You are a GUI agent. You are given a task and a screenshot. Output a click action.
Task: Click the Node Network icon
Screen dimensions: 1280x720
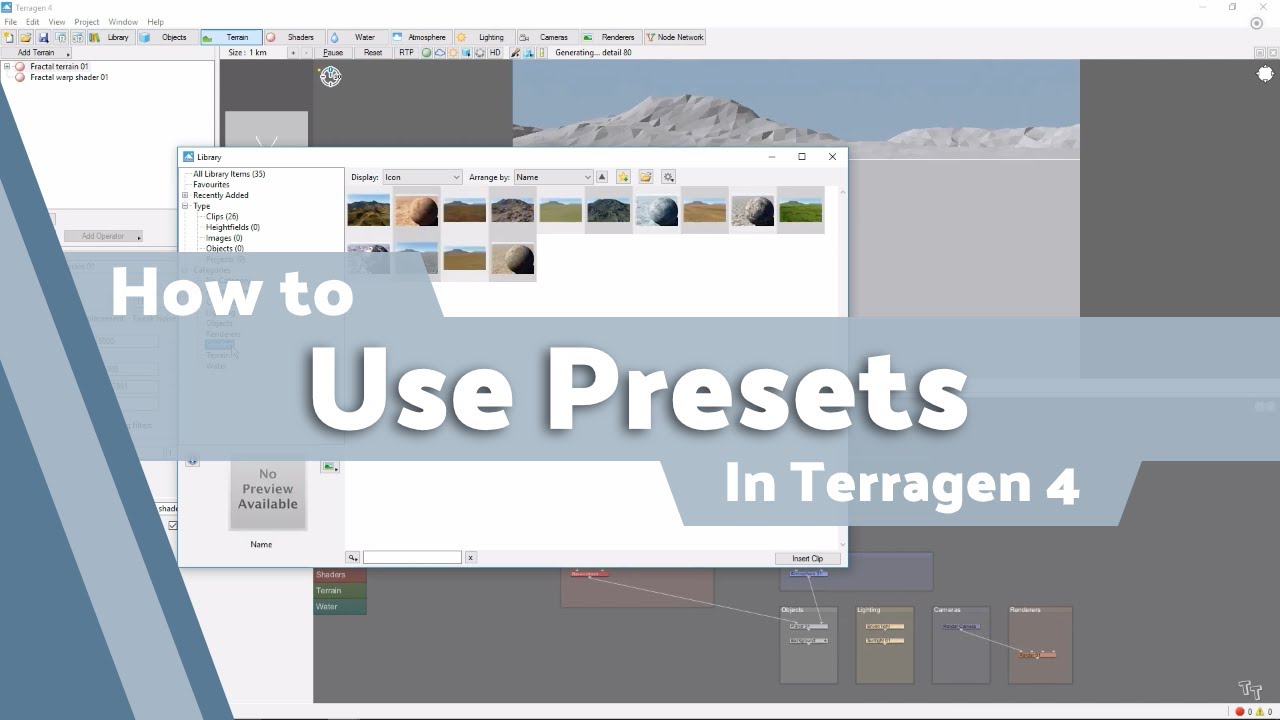click(x=651, y=37)
